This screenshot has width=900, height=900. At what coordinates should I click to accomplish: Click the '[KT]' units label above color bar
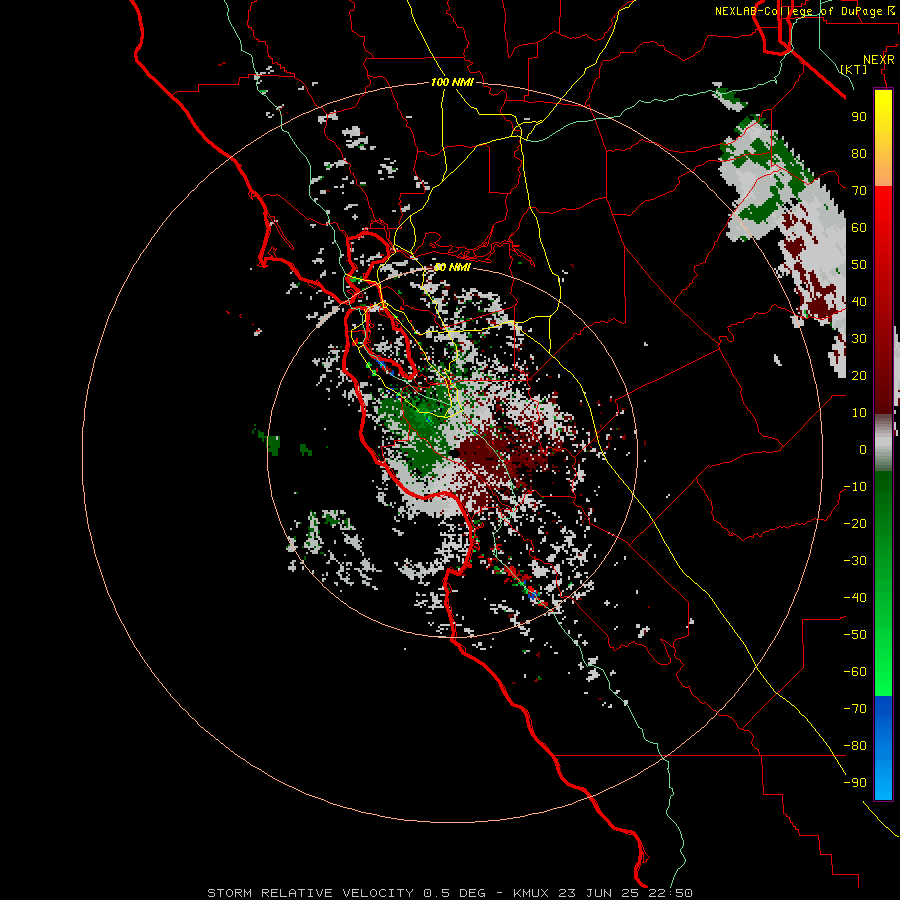tap(854, 69)
